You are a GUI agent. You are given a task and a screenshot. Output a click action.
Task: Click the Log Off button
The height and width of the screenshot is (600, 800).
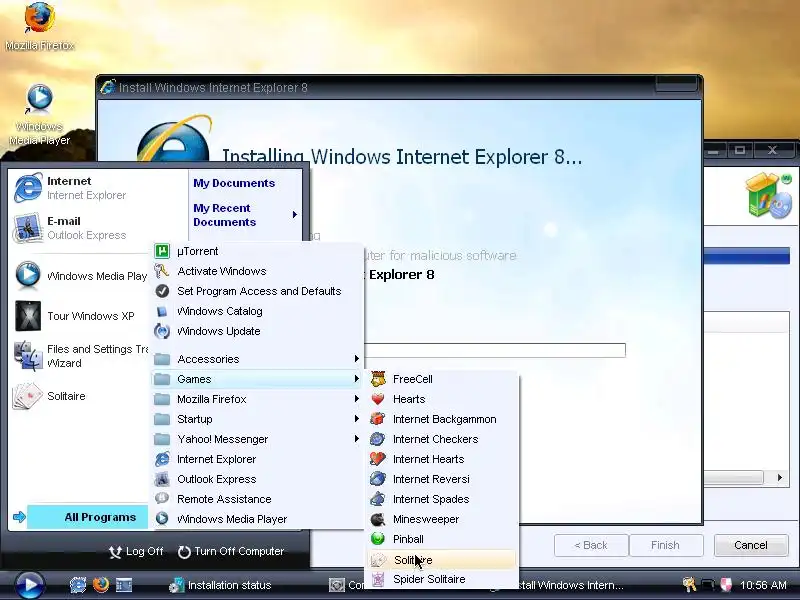[136, 552]
